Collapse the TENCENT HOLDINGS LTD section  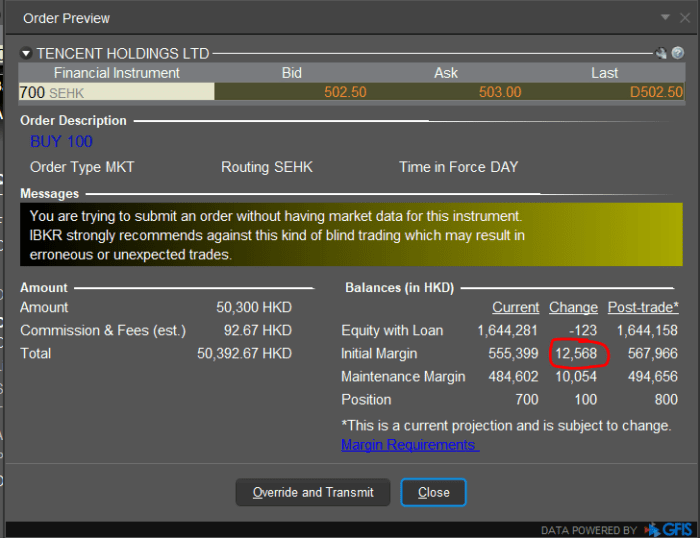[26, 54]
